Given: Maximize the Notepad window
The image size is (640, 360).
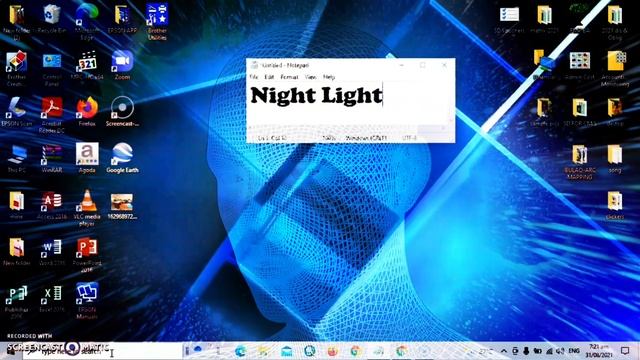Looking at the screenshot, I should click(x=423, y=65).
